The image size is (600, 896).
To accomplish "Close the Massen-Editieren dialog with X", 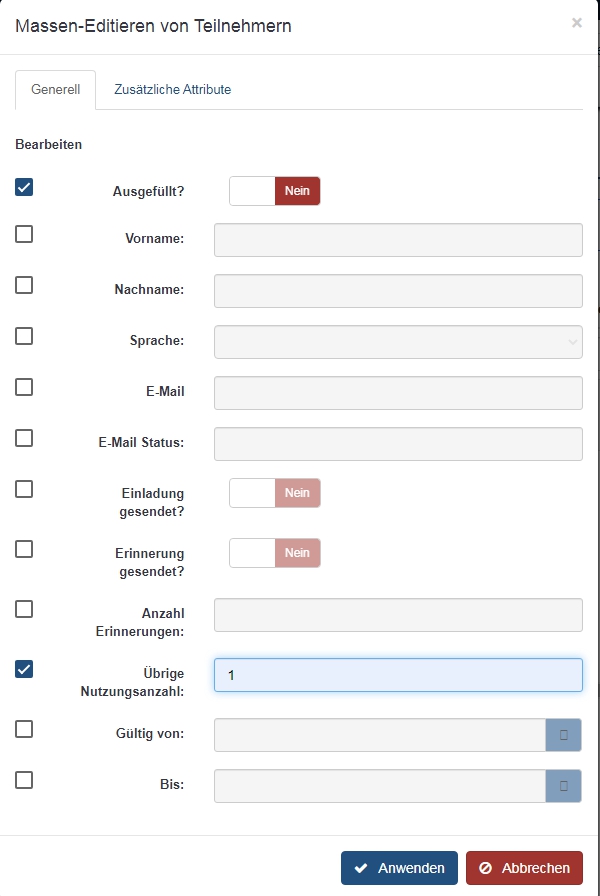I will coord(576,23).
